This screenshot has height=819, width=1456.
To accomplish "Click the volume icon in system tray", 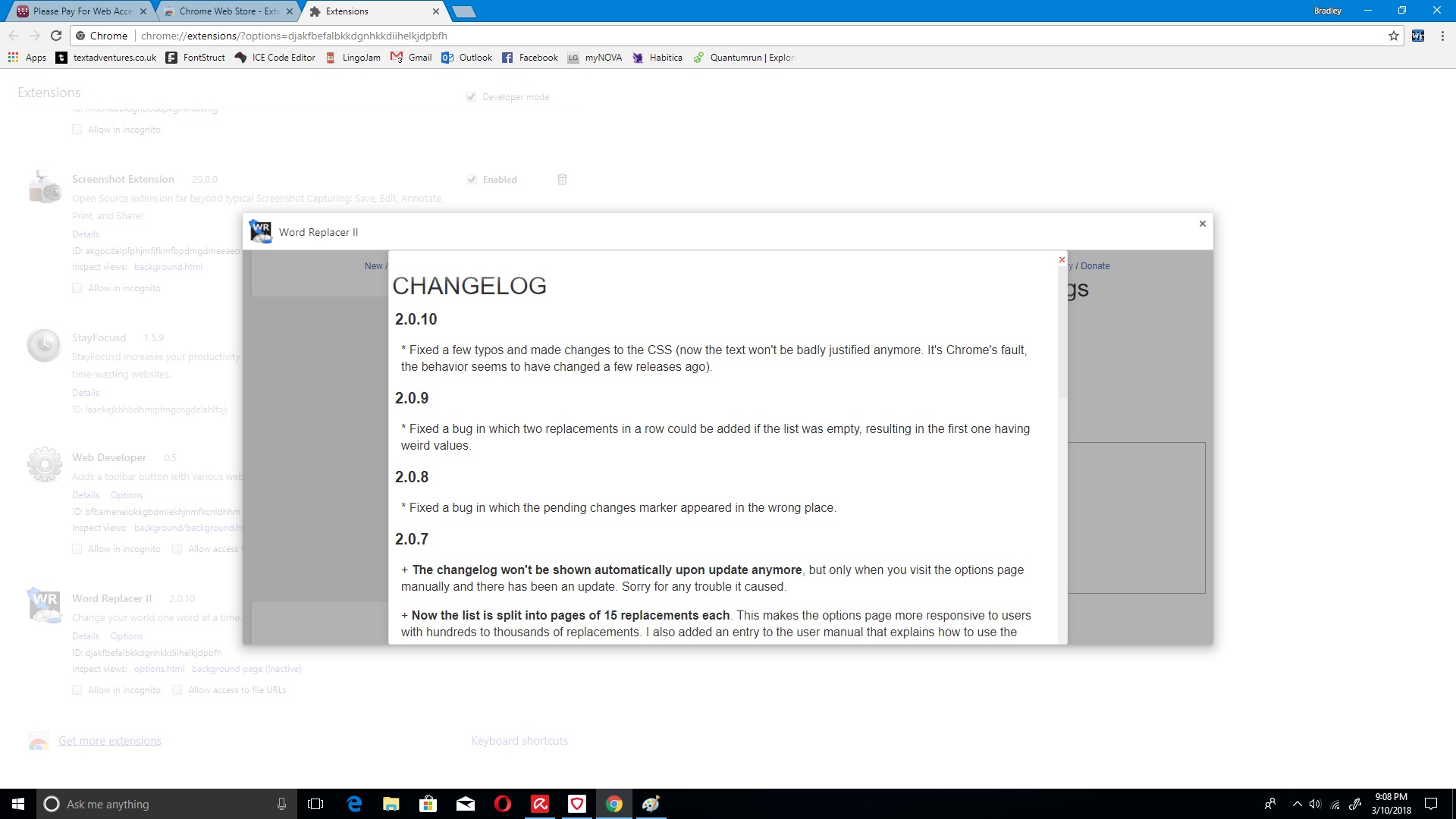I will click(1315, 804).
